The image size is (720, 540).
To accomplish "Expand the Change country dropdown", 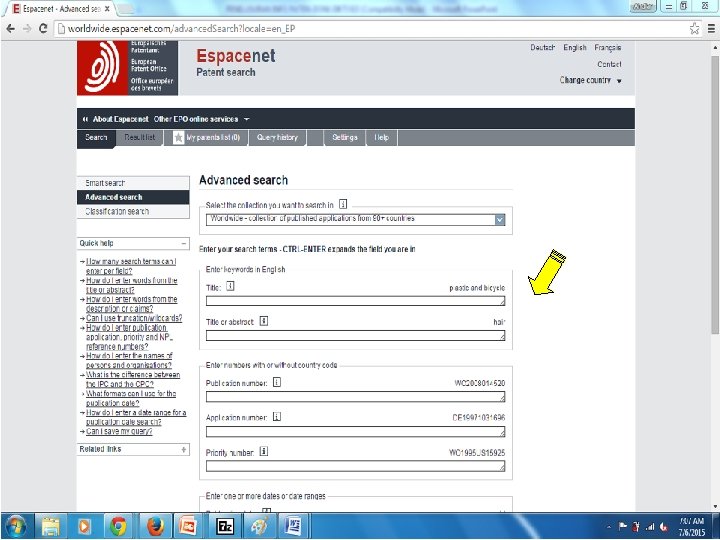I will click(590, 80).
